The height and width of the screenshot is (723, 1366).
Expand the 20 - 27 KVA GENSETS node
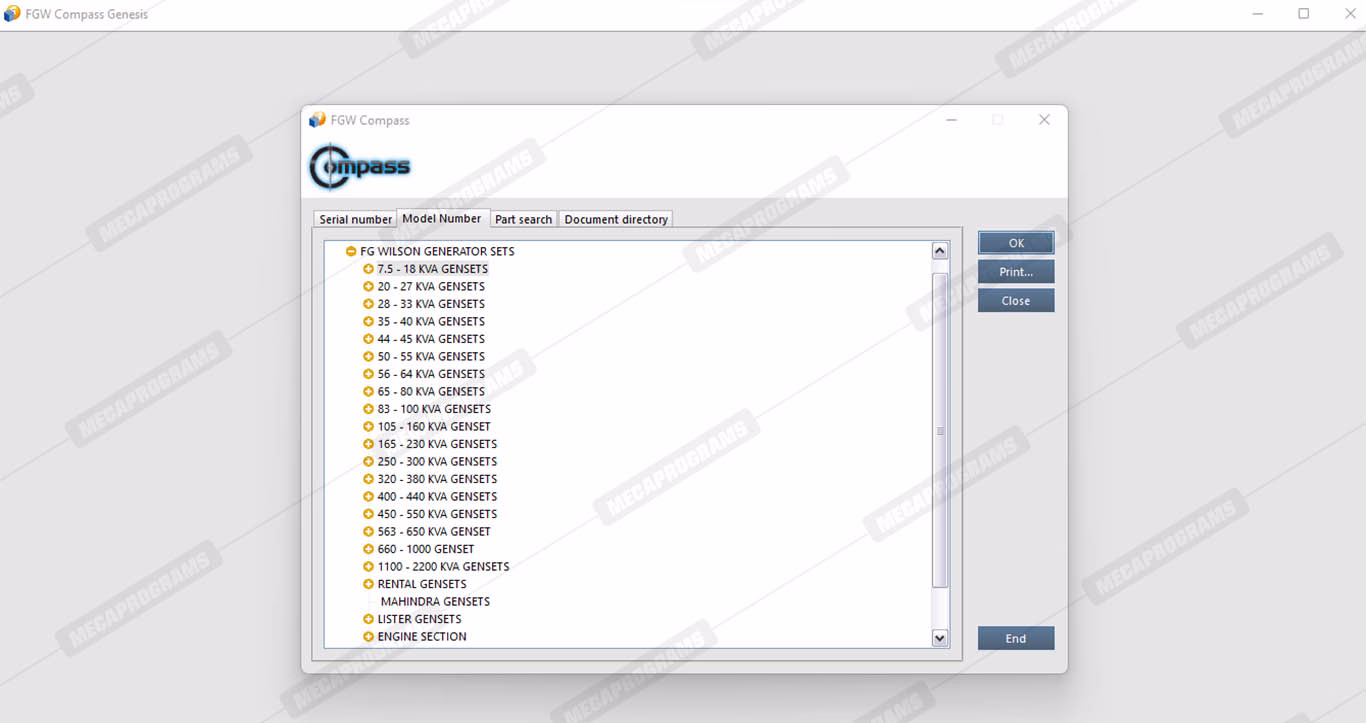(x=368, y=287)
